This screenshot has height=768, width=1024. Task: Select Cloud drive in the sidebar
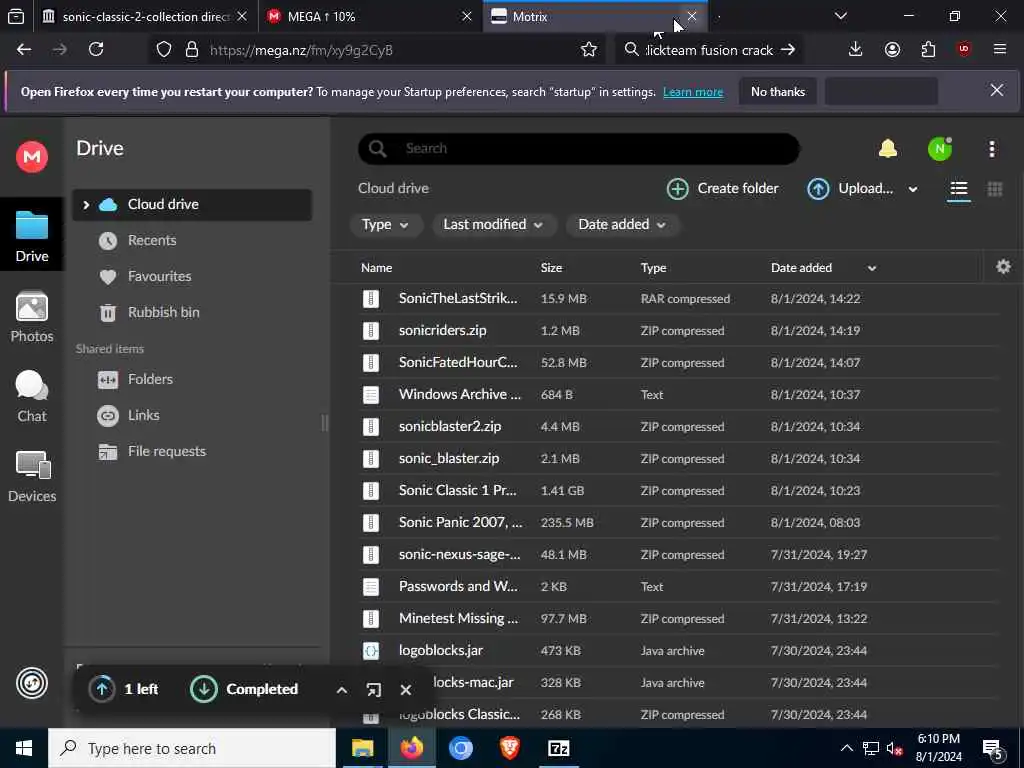pos(192,204)
